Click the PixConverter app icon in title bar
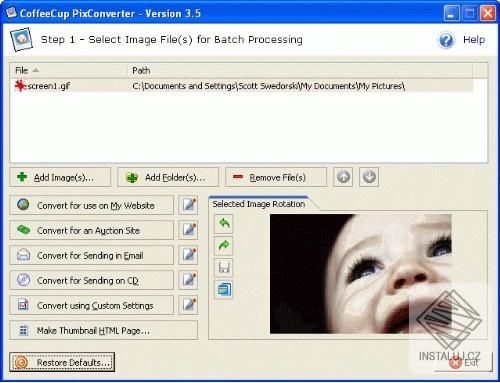Viewport: 500px width, 383px height. 12,13
